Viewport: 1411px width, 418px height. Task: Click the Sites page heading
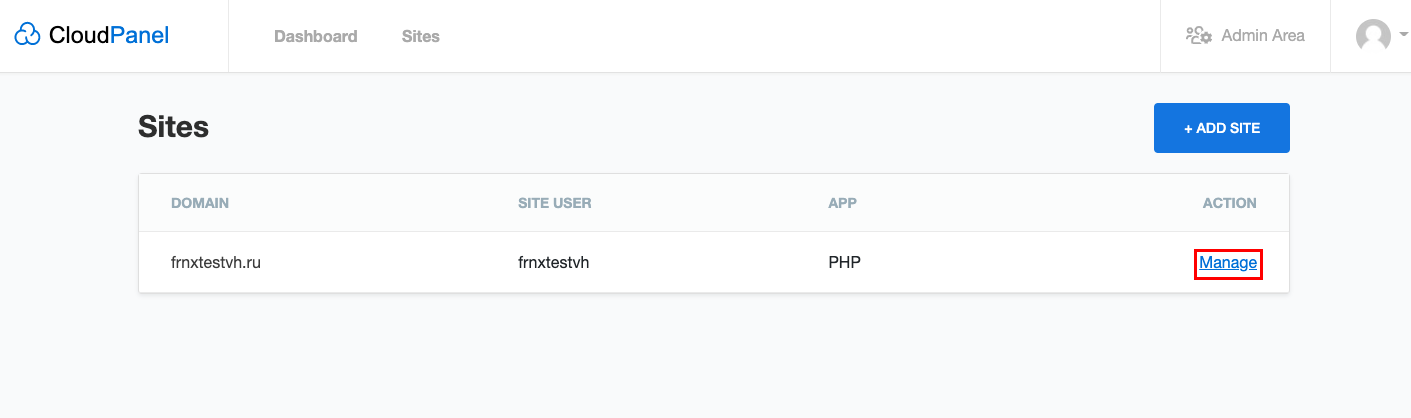click(173, 127)
